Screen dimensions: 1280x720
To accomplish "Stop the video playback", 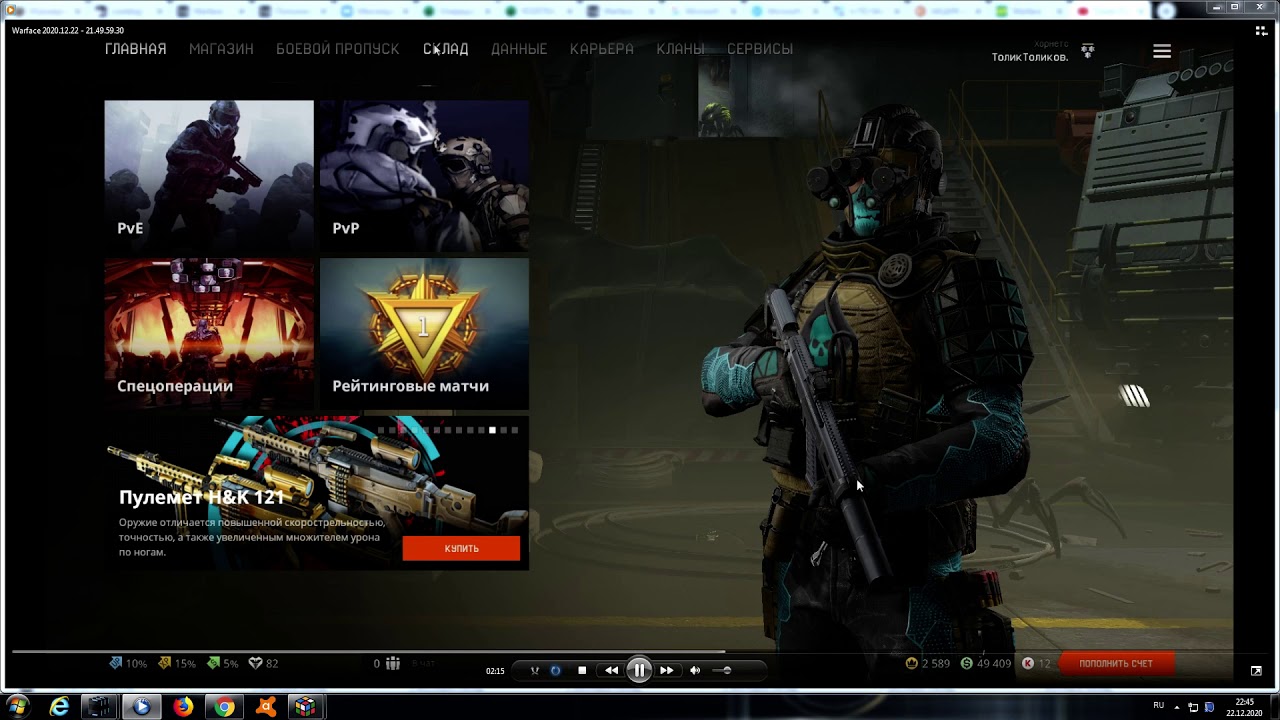I will pyautogui.click(x=582, y=671).
